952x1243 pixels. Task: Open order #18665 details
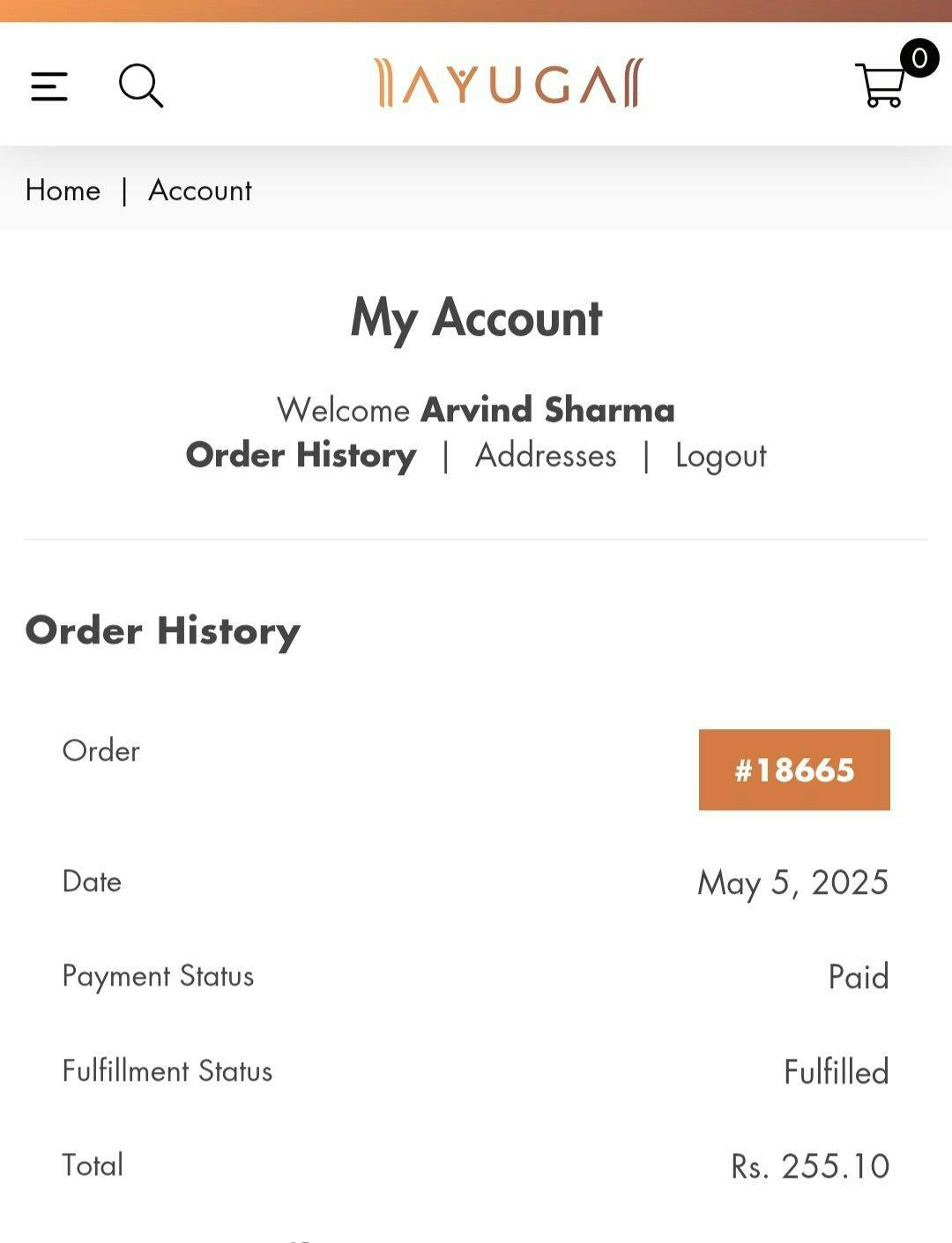794,770
